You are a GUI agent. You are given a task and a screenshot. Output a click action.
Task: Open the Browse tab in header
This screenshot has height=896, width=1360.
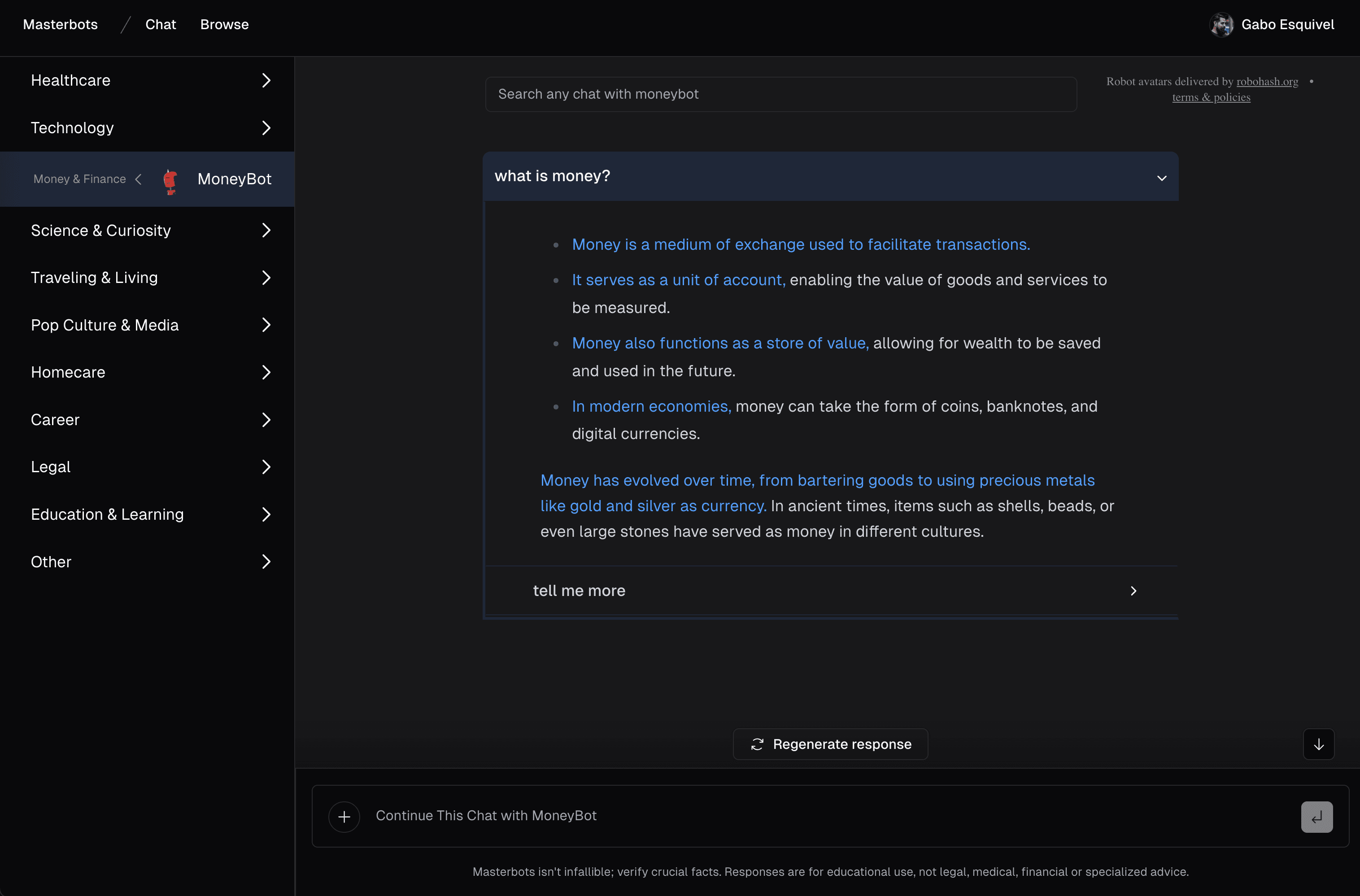[x=224, y=25]
